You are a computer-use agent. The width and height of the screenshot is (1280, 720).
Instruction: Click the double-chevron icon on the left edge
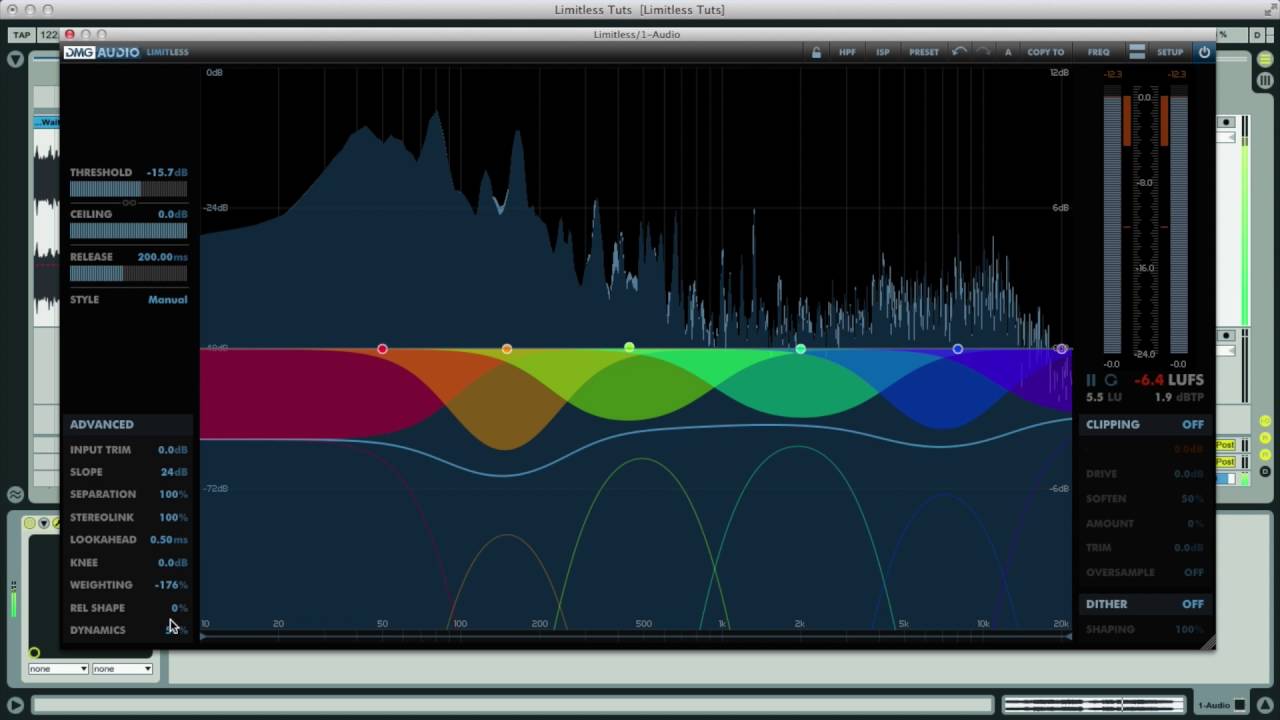pos(15,494)
